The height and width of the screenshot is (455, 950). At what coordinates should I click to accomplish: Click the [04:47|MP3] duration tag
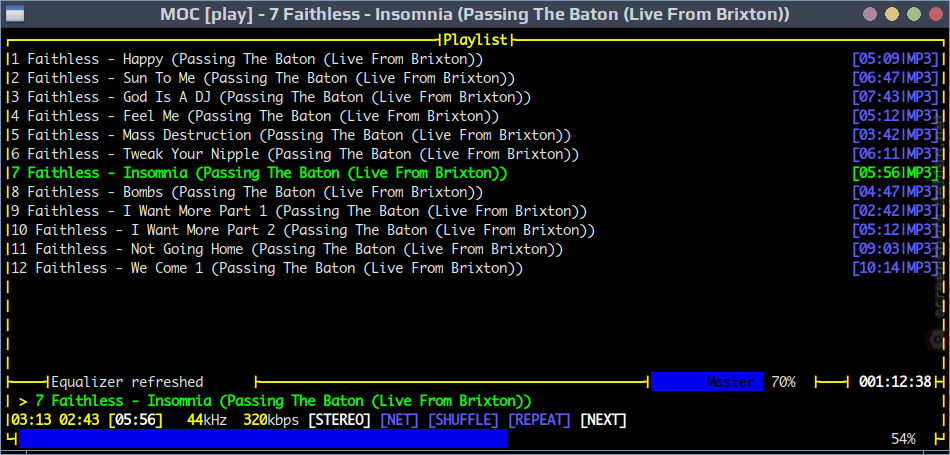(895, 192)
